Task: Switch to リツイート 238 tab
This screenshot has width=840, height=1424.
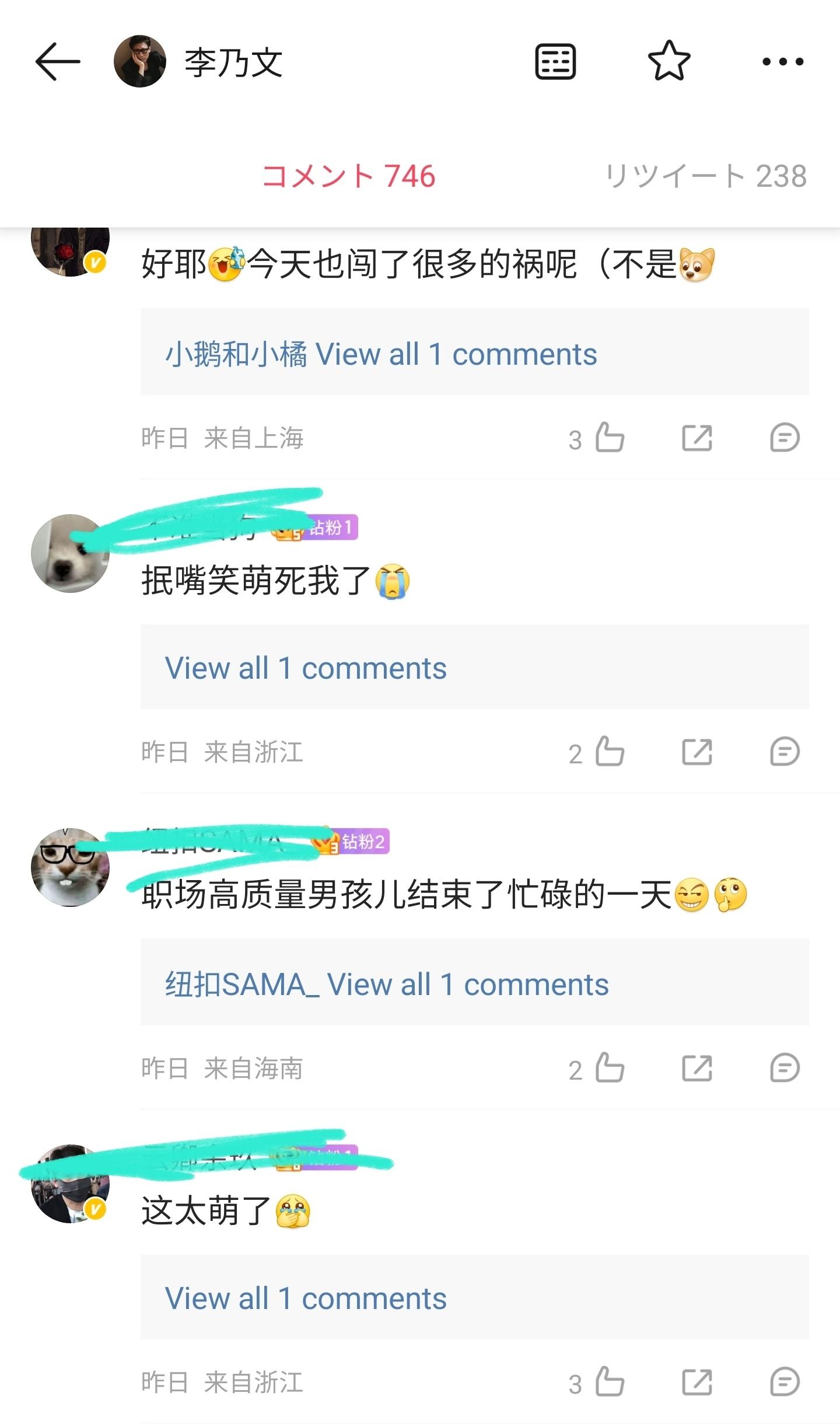Action: [x=706, y=176]
